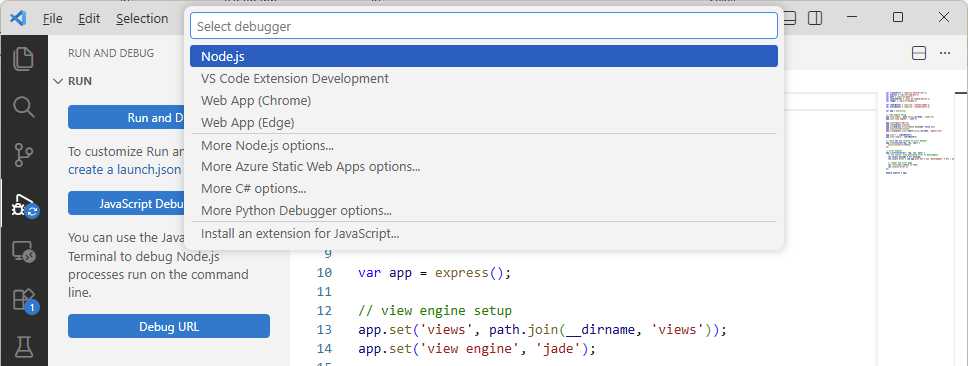
Task: Click code line 10 var app = express()
Action: (x=435, y=273)
